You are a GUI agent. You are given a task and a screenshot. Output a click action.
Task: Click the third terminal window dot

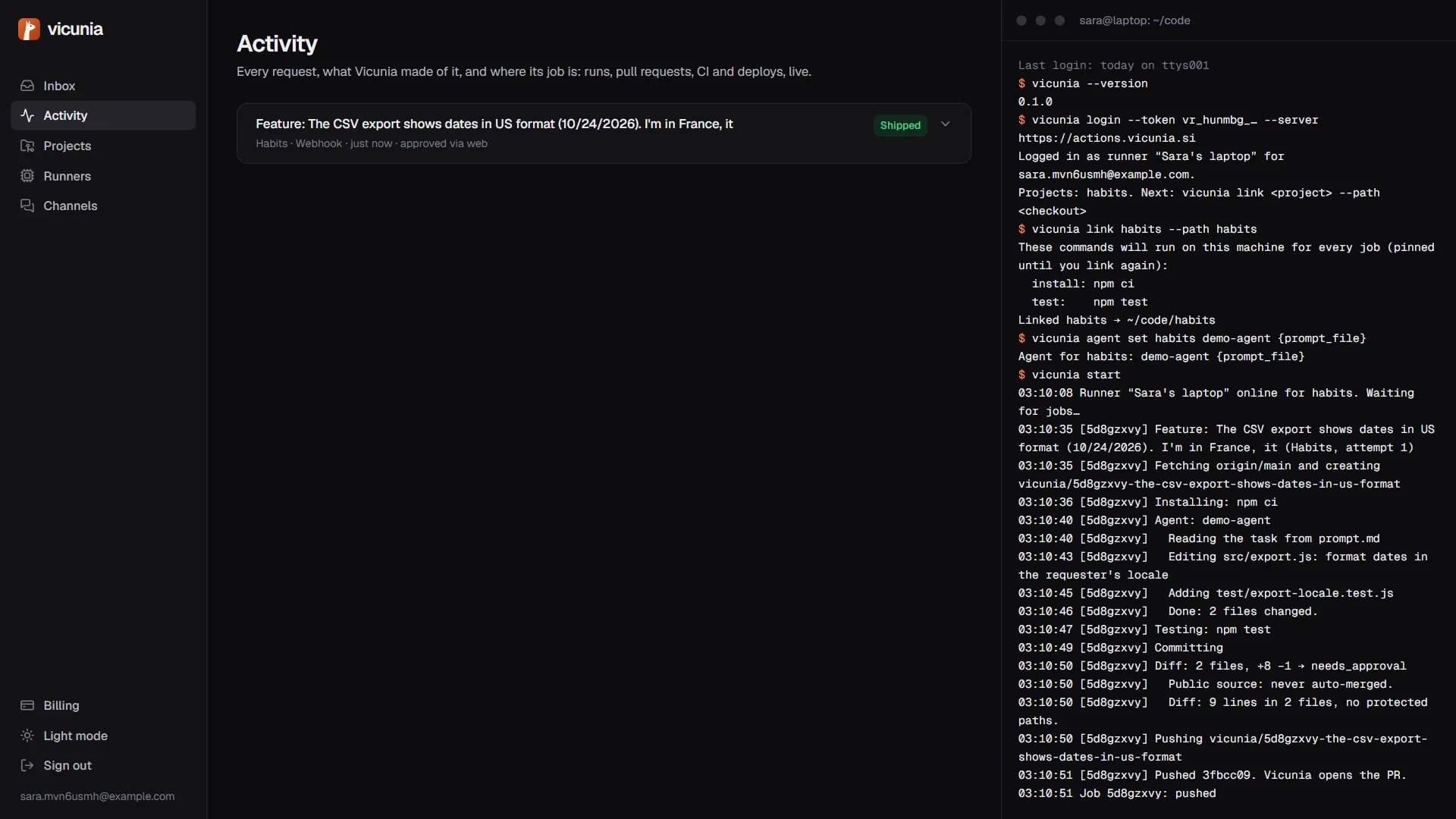(x=1060, y=20)
